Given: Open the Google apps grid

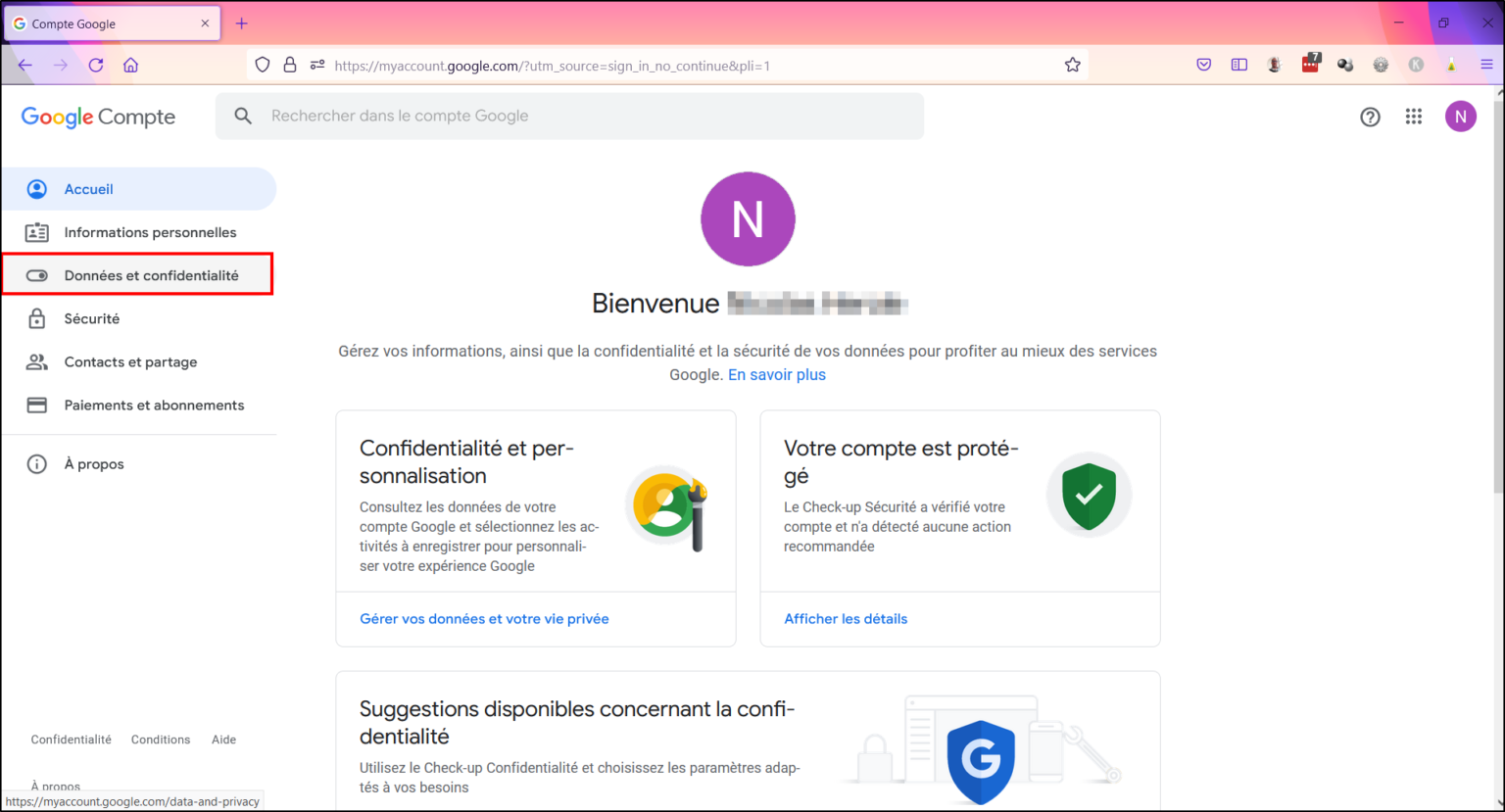Looking at the screenshot, I should (1413, 117).
